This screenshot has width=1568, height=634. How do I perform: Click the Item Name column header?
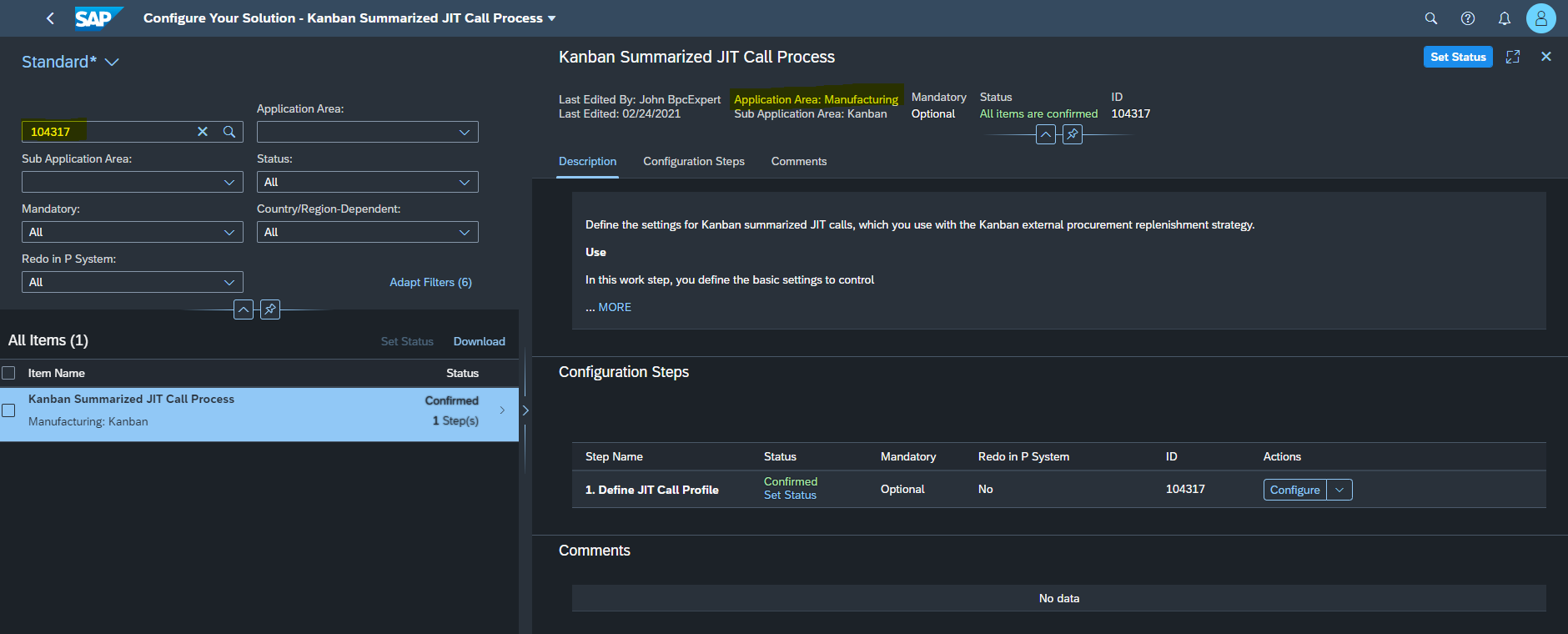tap(57, 373)
